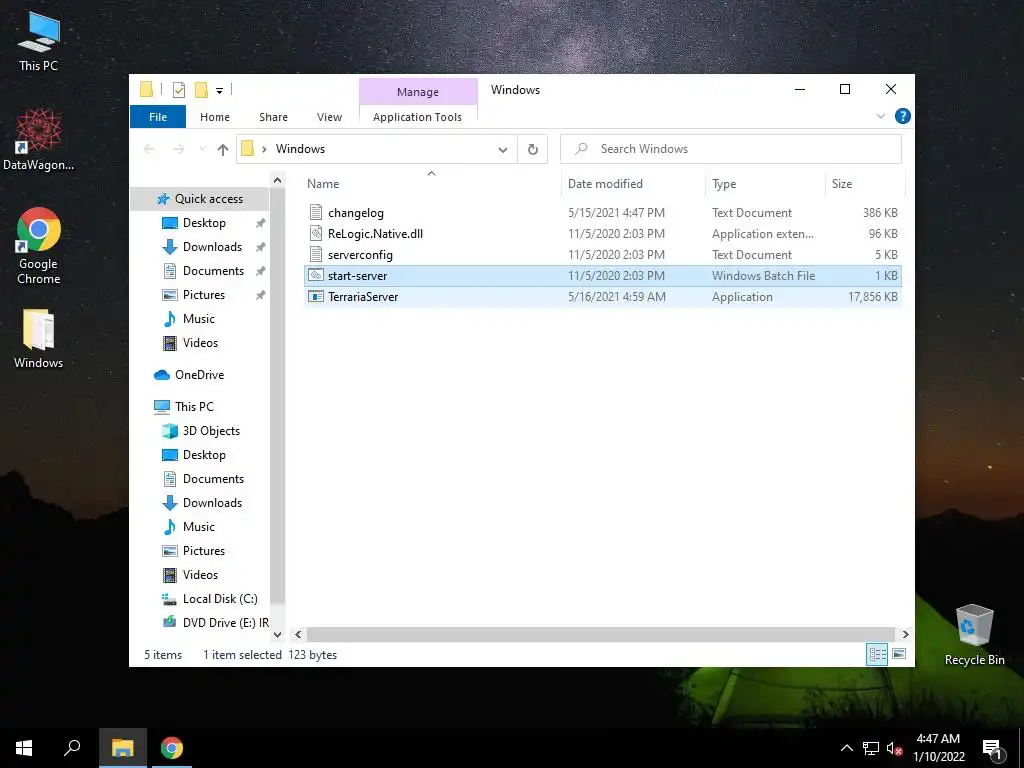The height and width of the screenshot is (768, 1024).
Task: Open the clock and calendar flyout
Action: [938, 748]
